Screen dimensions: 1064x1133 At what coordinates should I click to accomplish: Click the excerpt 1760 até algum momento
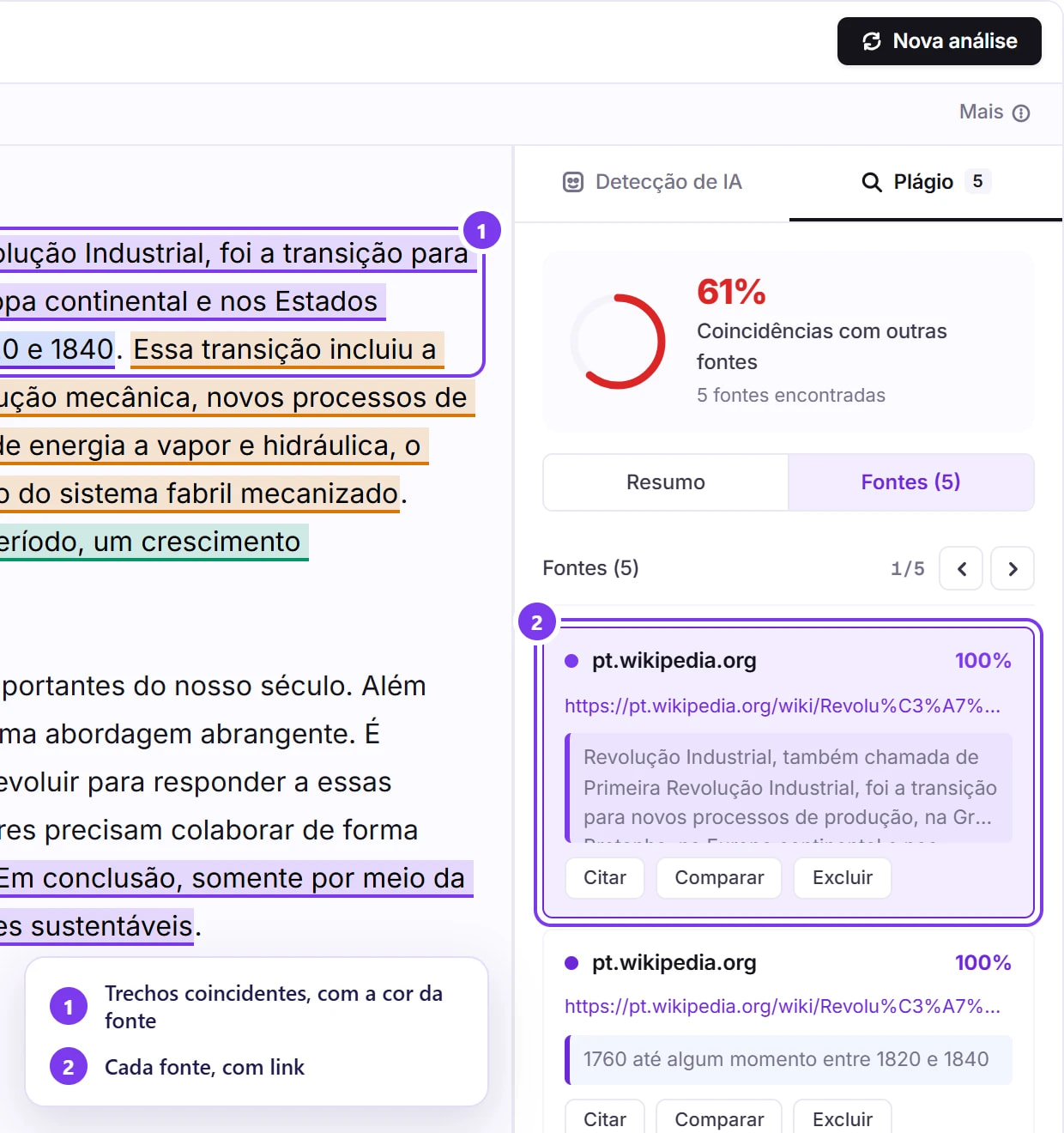click(789, 1060)
